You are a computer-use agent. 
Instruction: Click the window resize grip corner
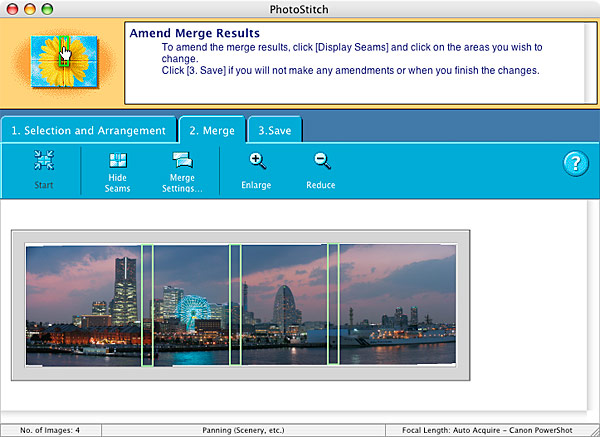point(595,431)
